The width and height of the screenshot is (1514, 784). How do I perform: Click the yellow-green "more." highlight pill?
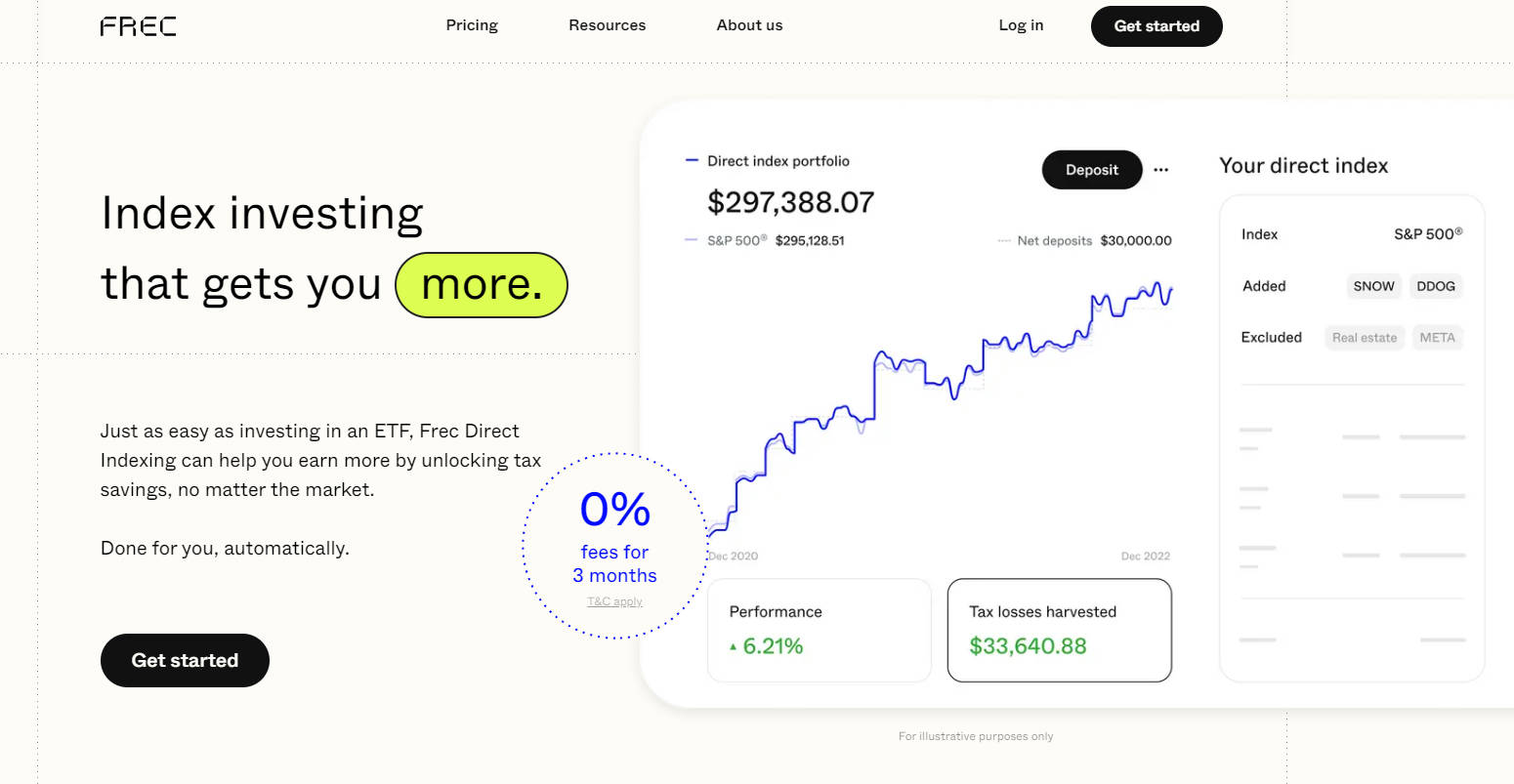[x=482, y=285]
